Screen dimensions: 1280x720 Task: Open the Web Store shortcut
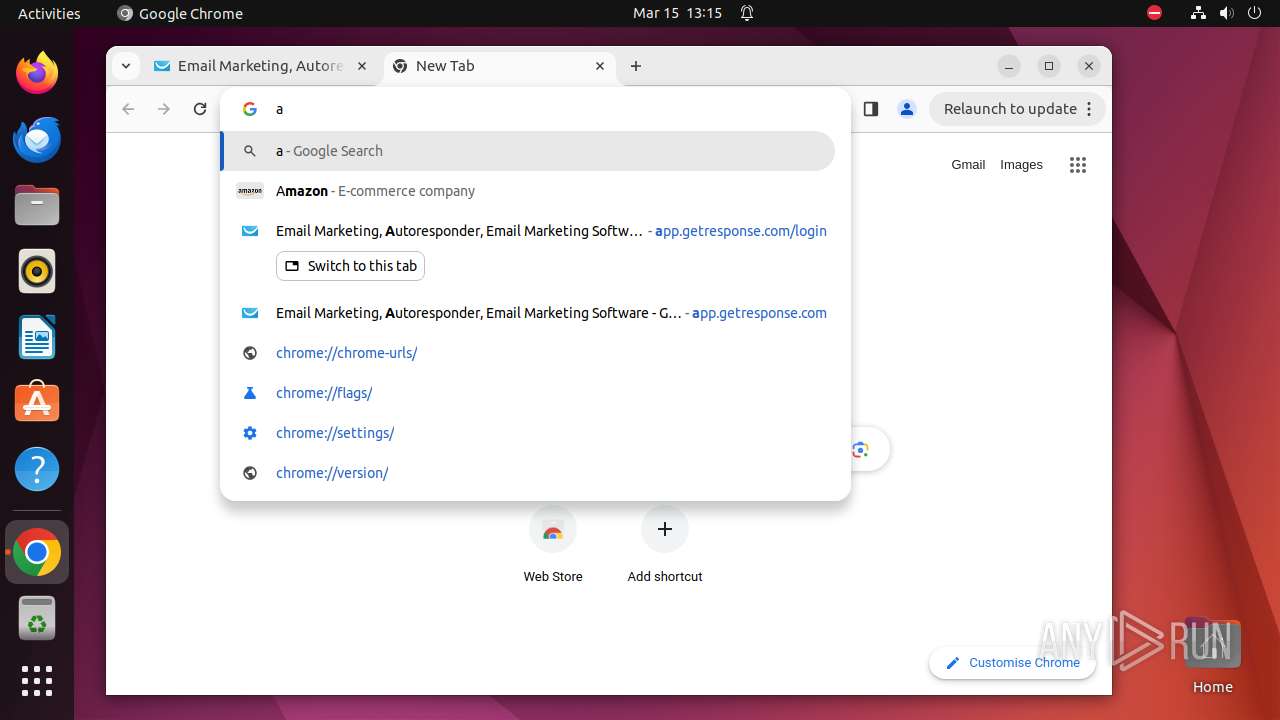(553, 546)
